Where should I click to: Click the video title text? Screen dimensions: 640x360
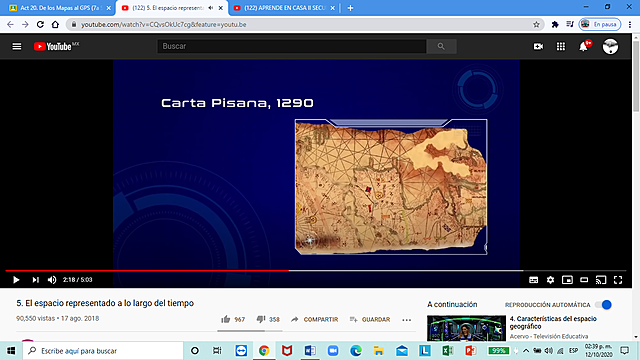pos(105,303)
